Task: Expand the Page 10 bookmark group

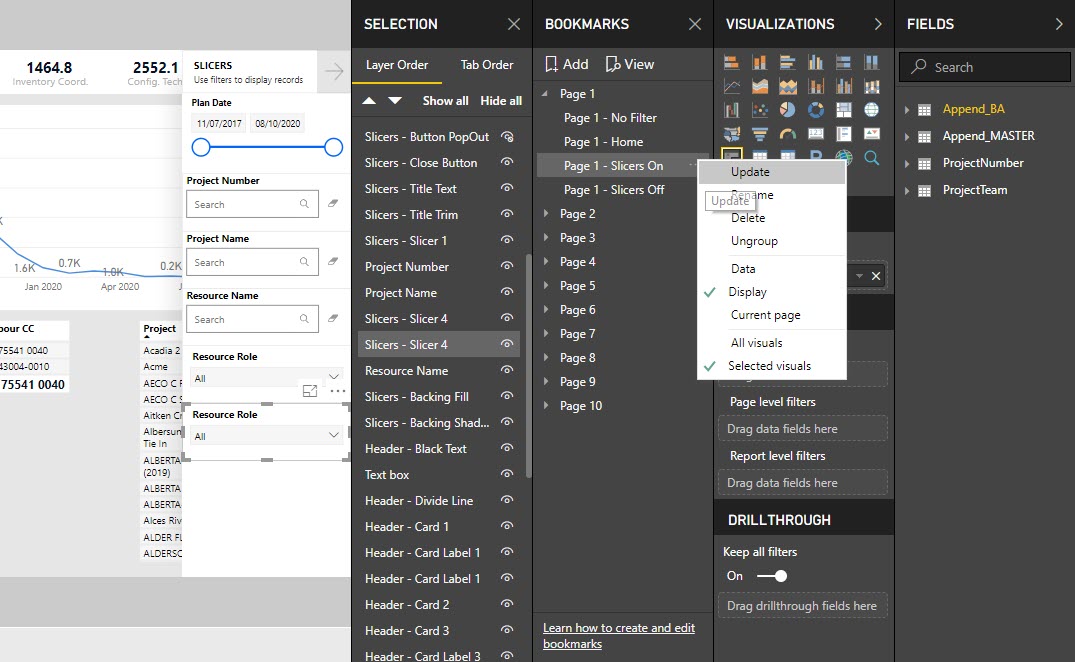Action: [546, 406]
